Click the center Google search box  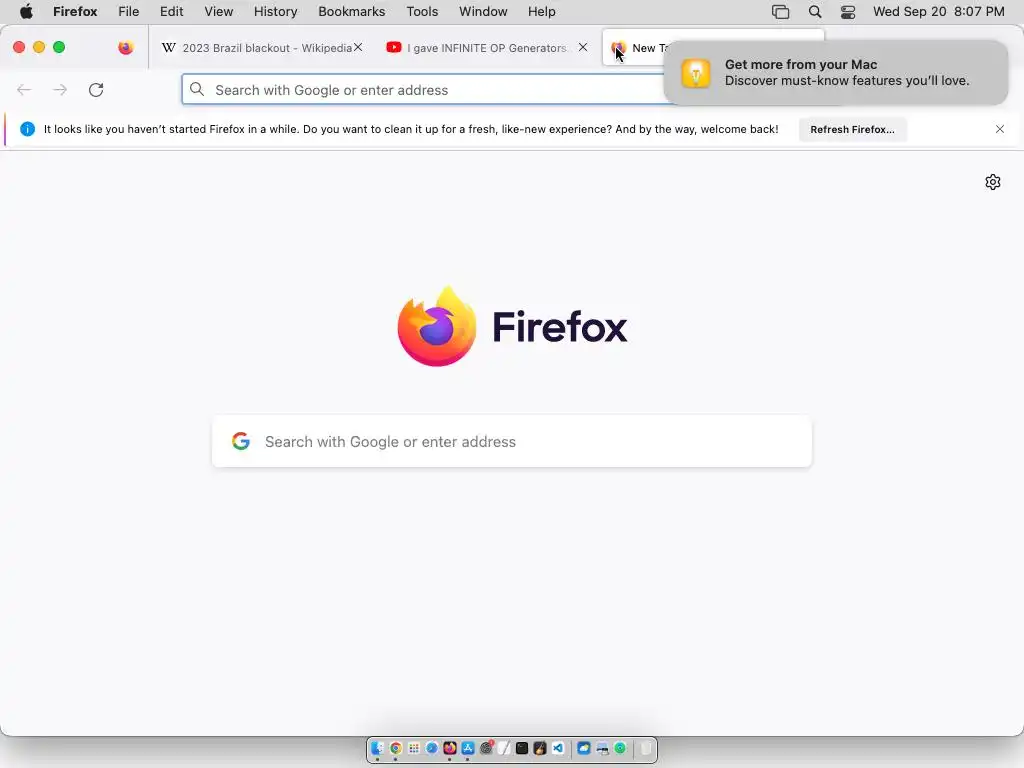(x=512, y=441)
